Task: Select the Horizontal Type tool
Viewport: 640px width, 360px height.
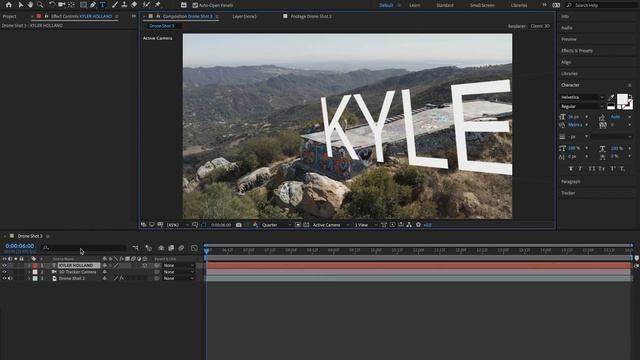Action: point(103,5)
